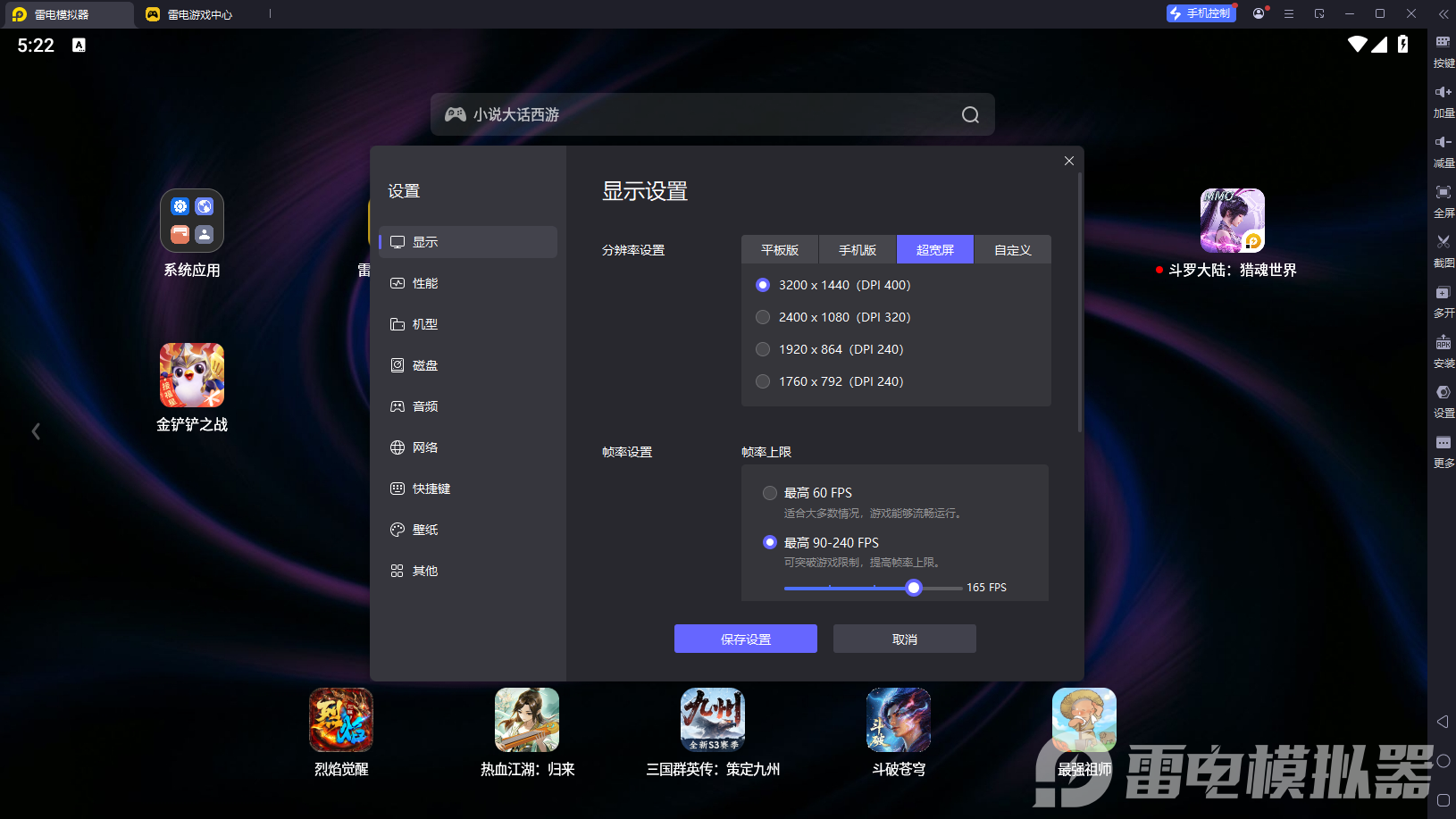Go to previous page with left chevron
Screen dimensions: 1456x819
click(36, 431)
